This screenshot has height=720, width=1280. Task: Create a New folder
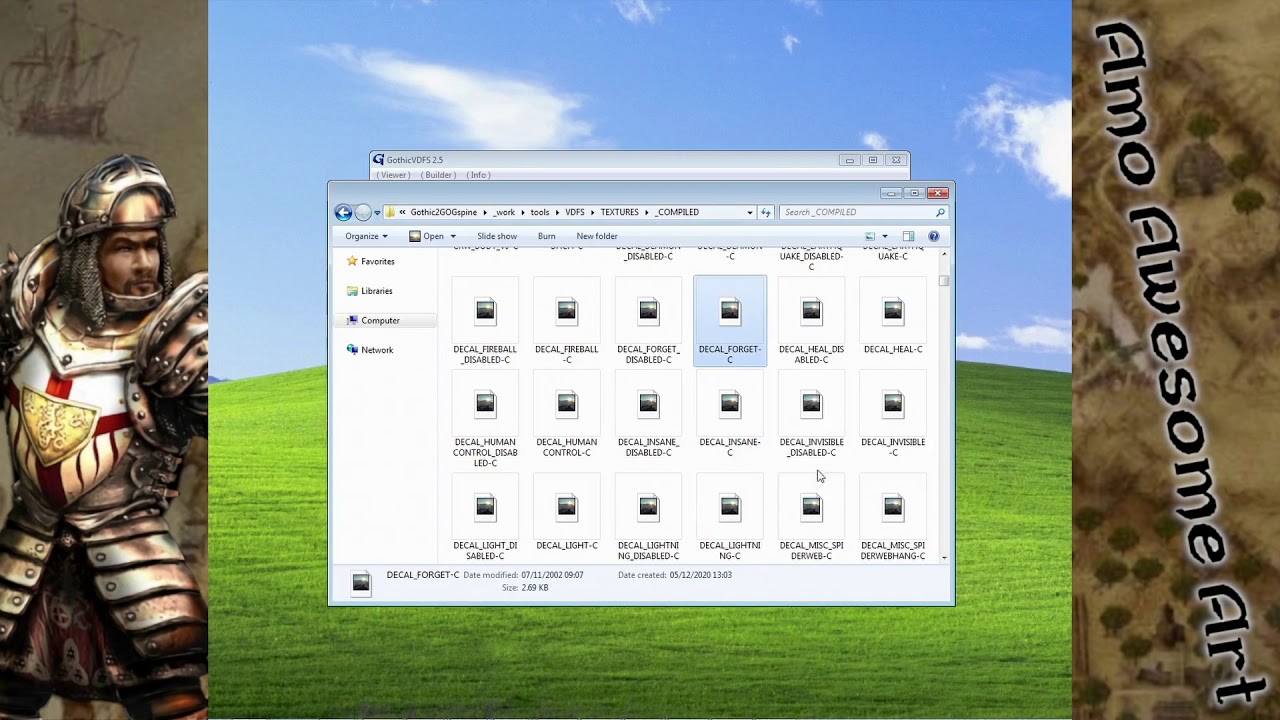click(597, 236)
